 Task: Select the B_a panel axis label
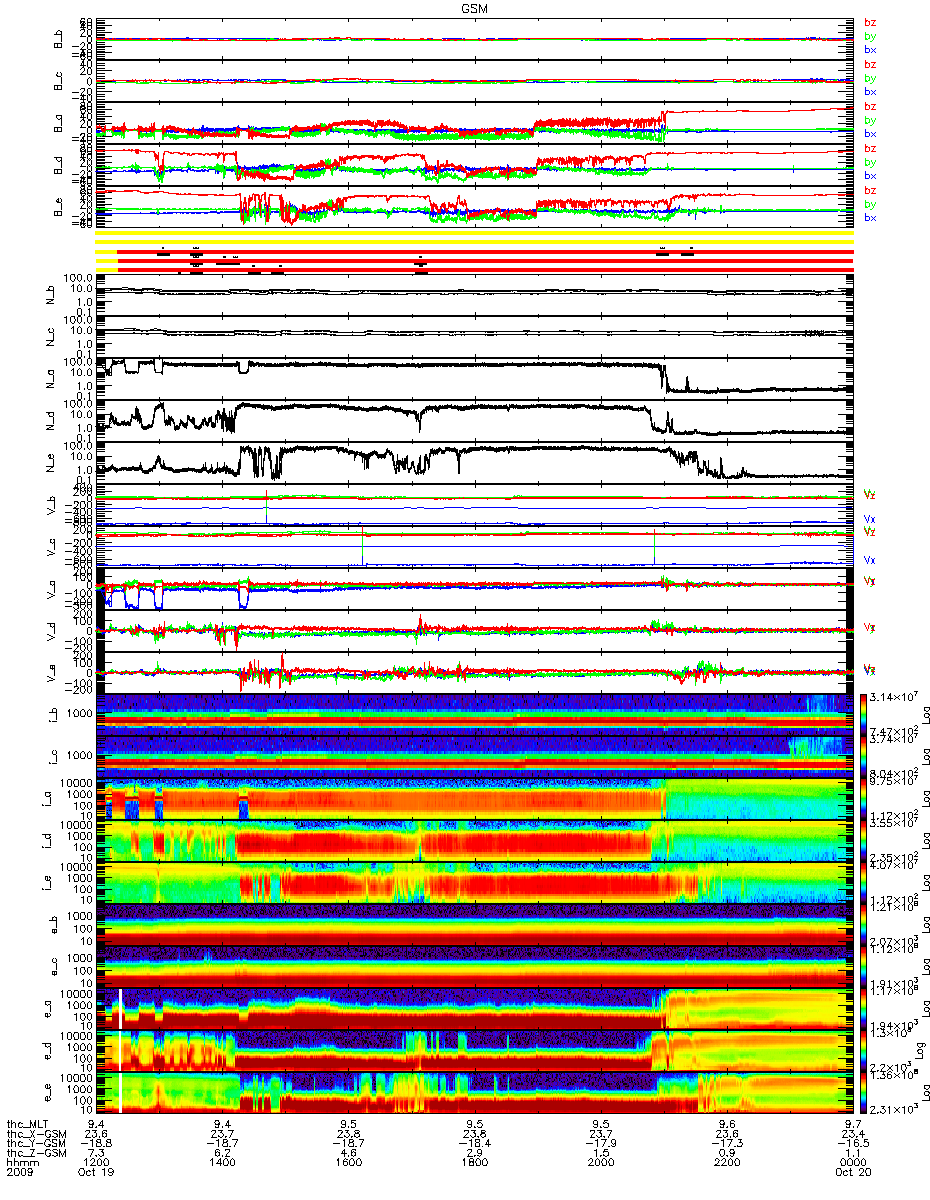point(57,123)
